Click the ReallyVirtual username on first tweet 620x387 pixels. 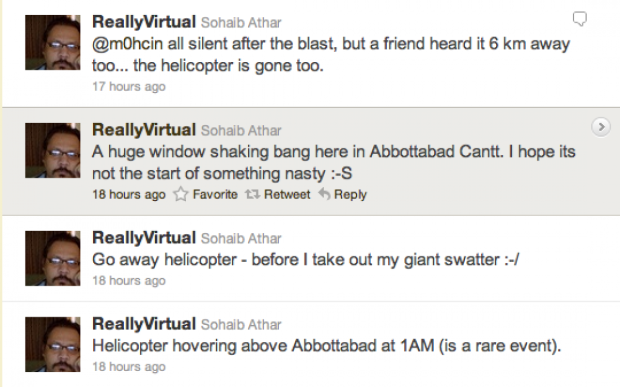click(144, 22)
